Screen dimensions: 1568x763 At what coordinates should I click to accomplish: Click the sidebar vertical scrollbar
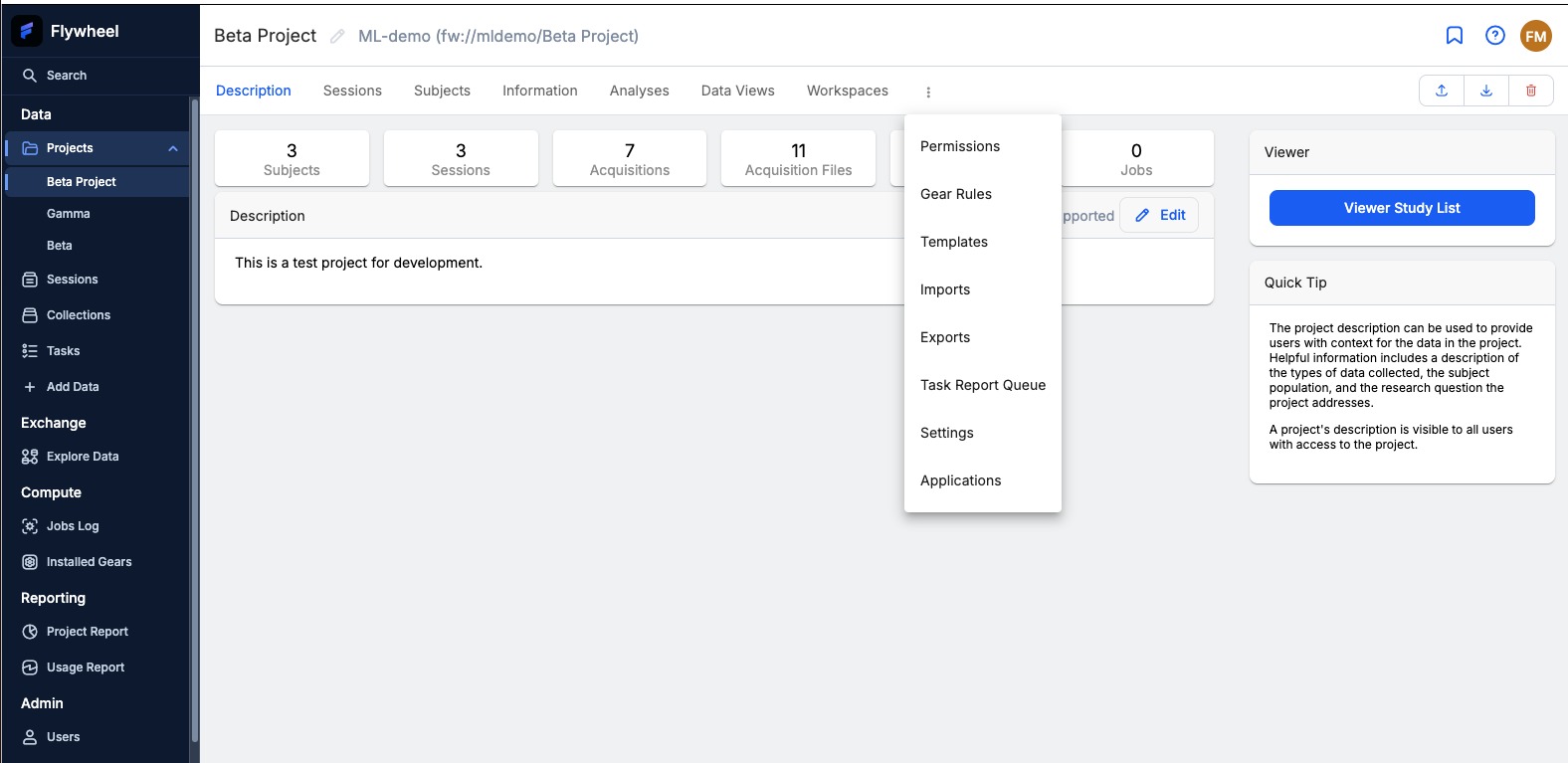tap(195, 419)
